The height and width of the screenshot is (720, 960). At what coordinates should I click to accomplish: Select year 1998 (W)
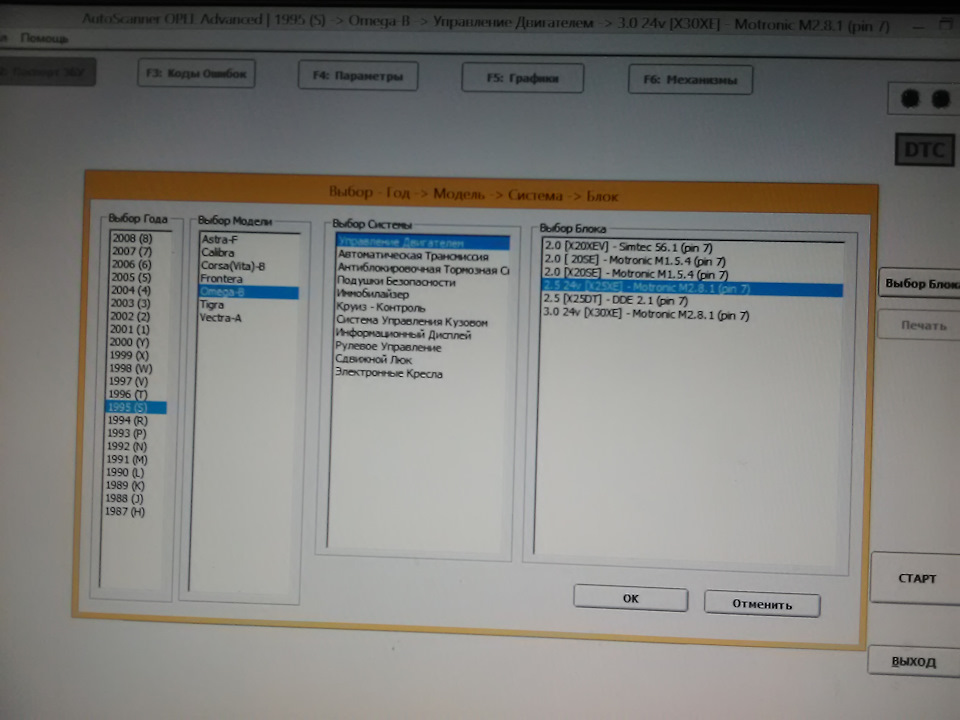(x=130, y=368)
